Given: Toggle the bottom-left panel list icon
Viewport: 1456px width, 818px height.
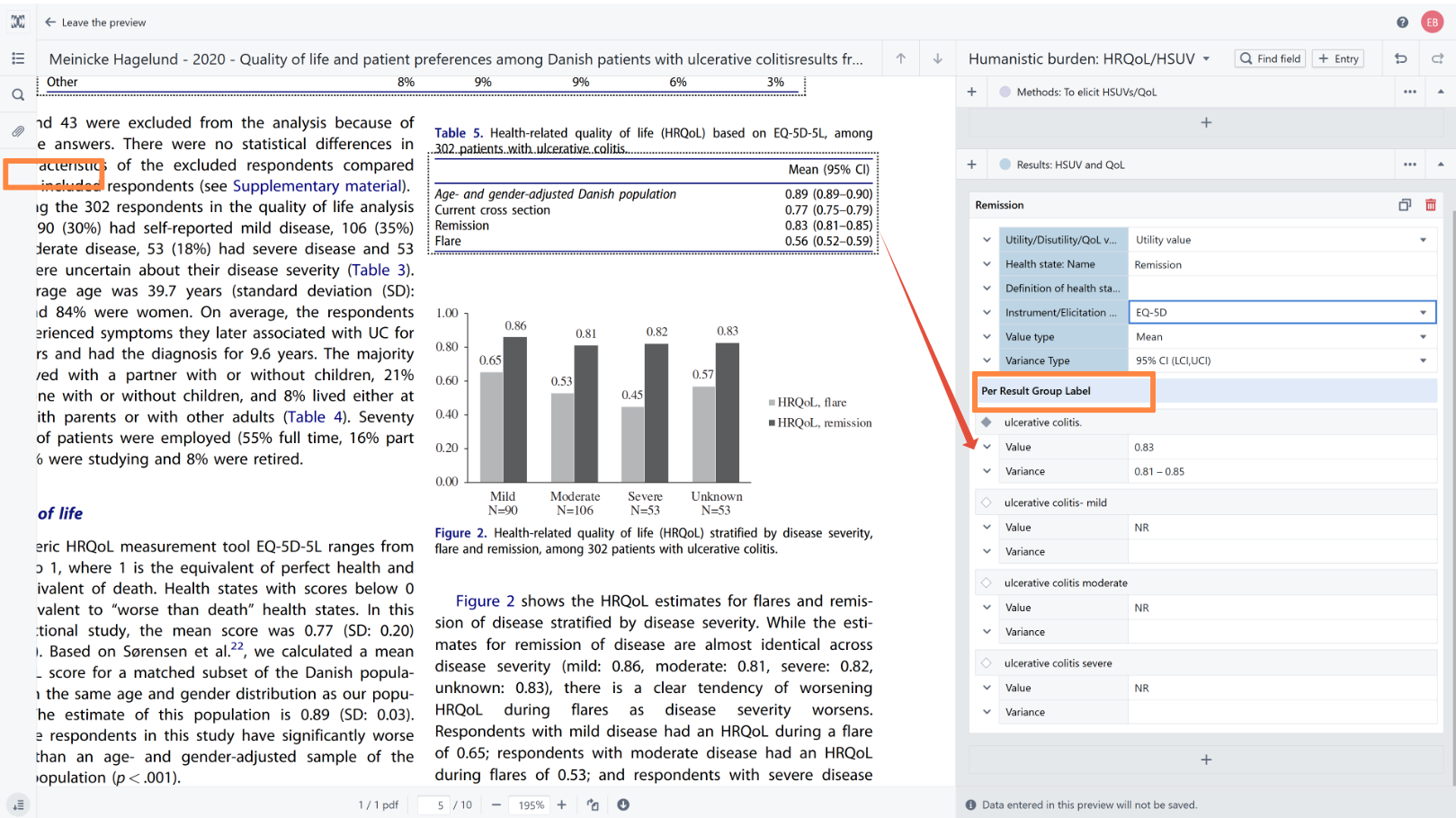Looking at the screenshot, I should (x=18, y=805).
